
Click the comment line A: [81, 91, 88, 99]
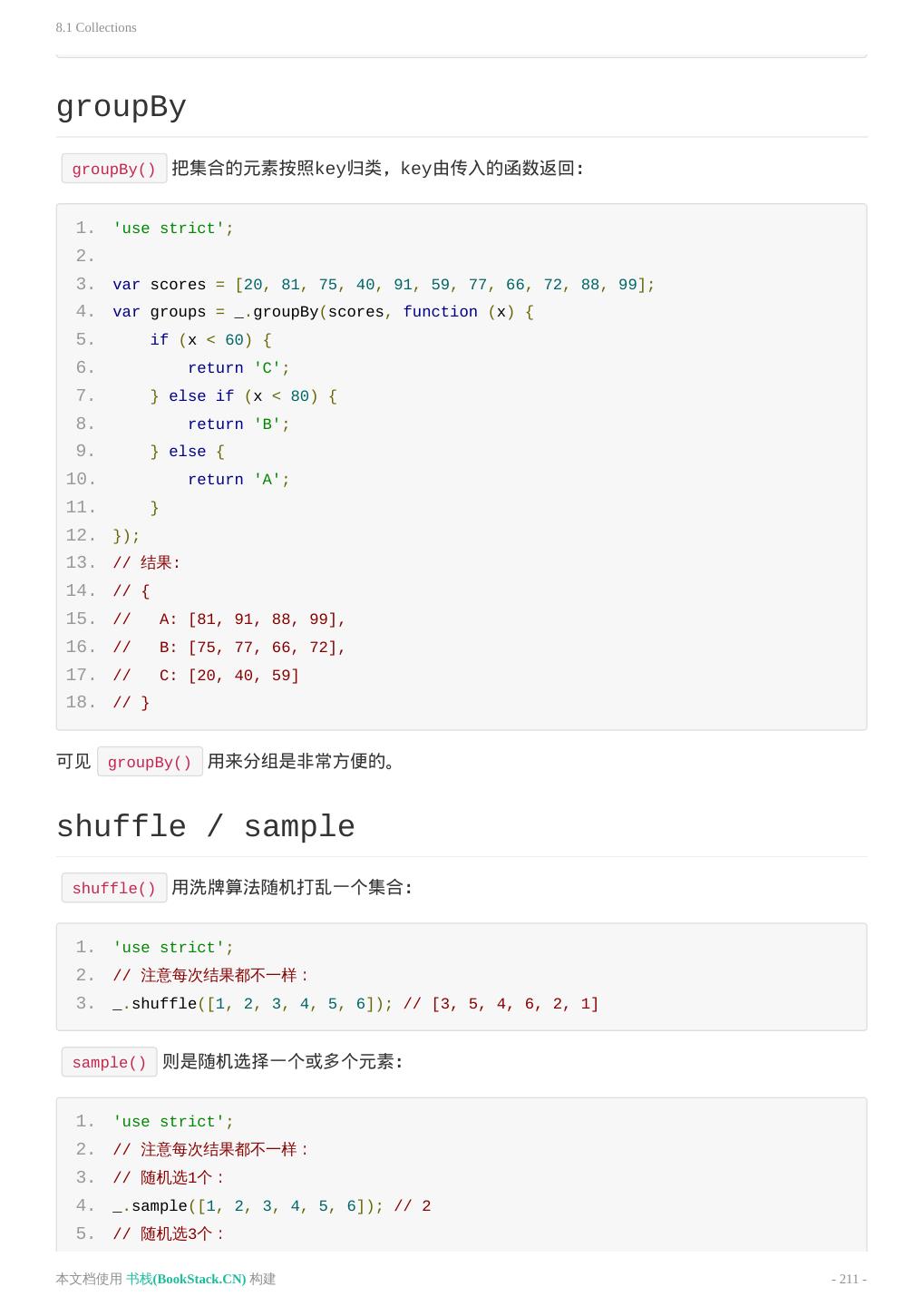(229, 619)
